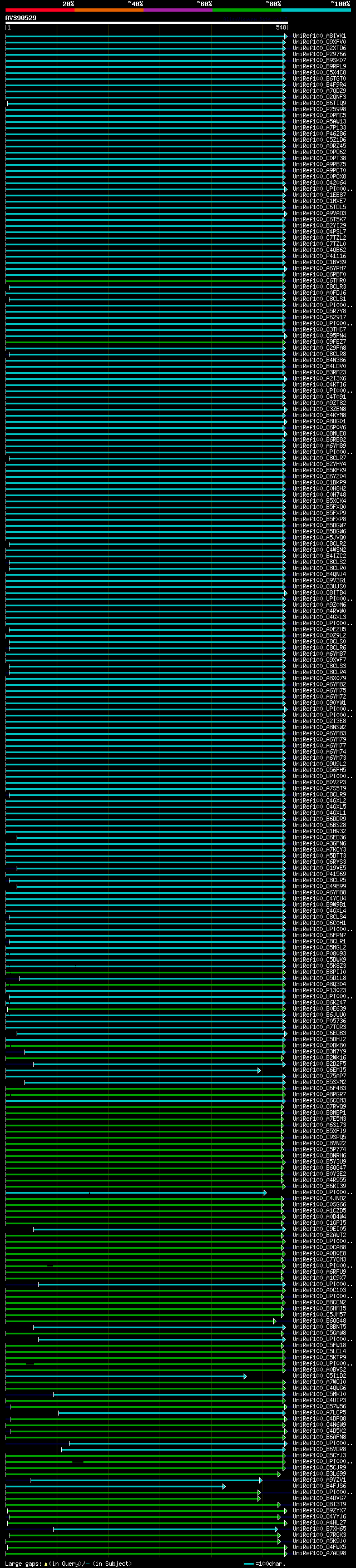Click the UniRef100_C0PQ62 label

(x=319, y=152)
